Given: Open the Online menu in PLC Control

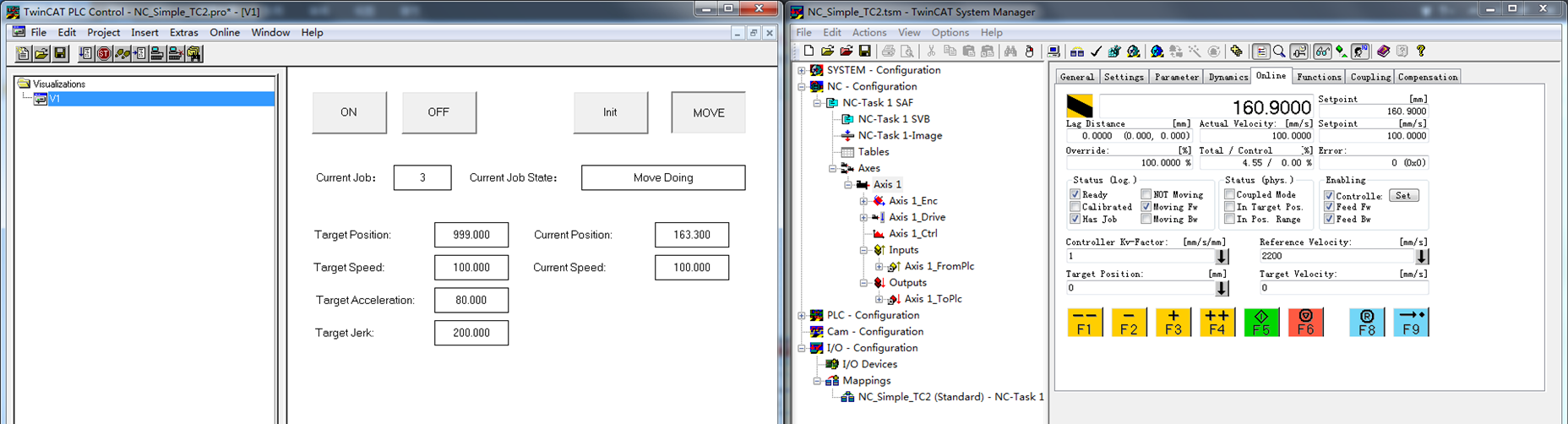Looking at the screenshot, I should pyautogui.click(x=225, y=32).
